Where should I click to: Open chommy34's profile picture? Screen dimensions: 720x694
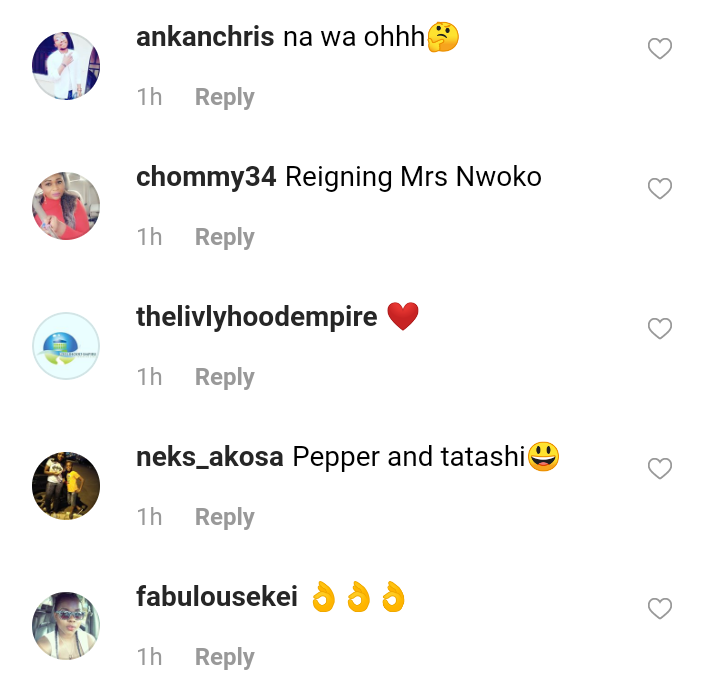click(66, 206)
